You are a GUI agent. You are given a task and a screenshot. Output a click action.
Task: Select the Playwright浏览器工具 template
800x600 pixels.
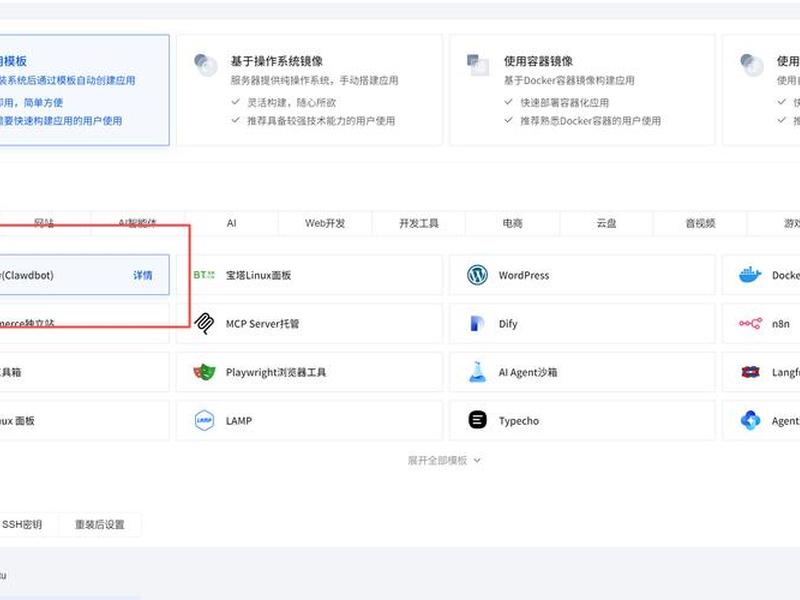[x=309, y=372]
